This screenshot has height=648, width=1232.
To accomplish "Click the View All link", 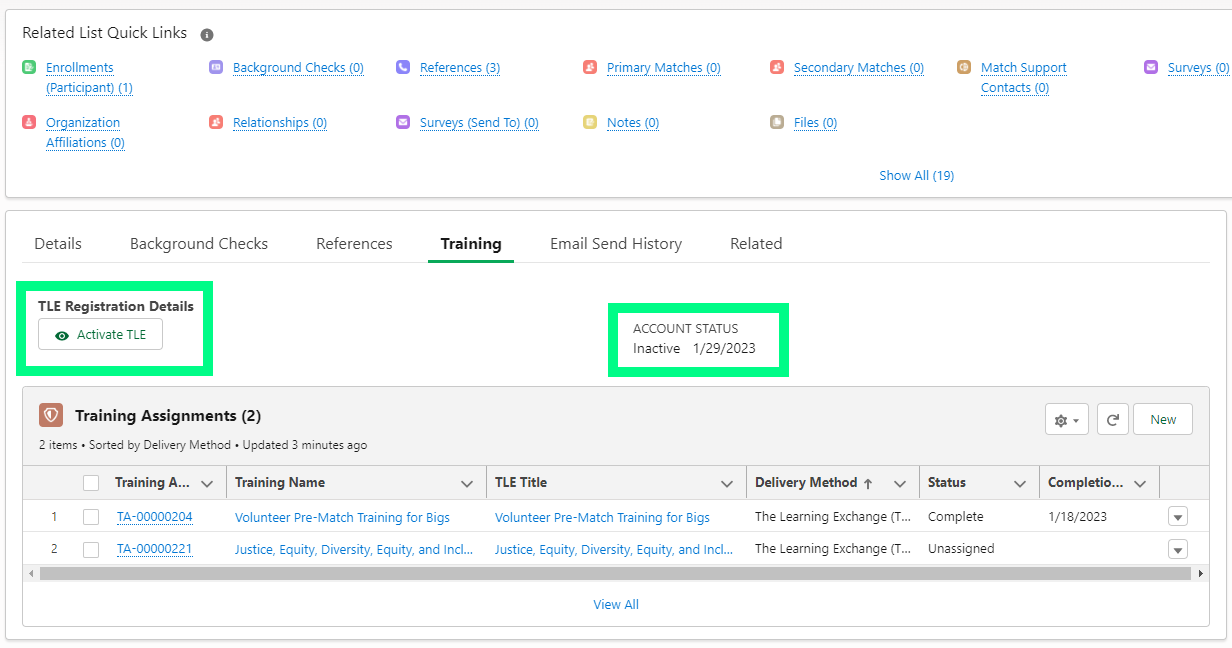I will 616,604.
